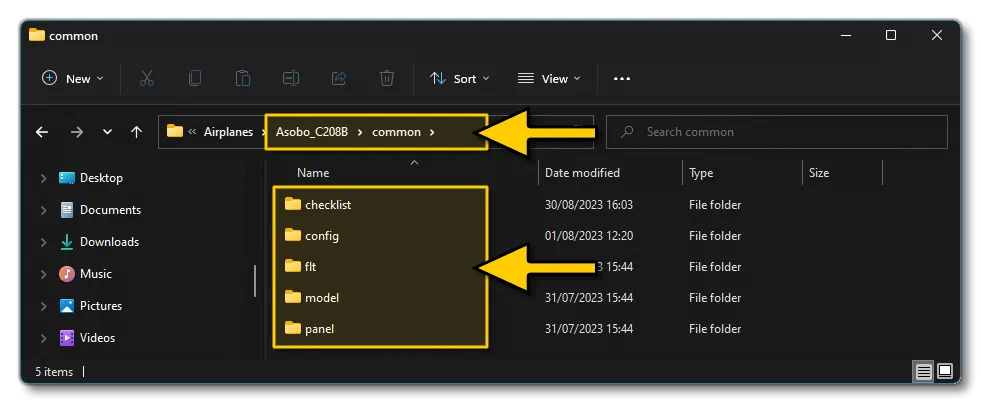
Task: Click the checklist folder icon
Action: click(x=293, y=204)
